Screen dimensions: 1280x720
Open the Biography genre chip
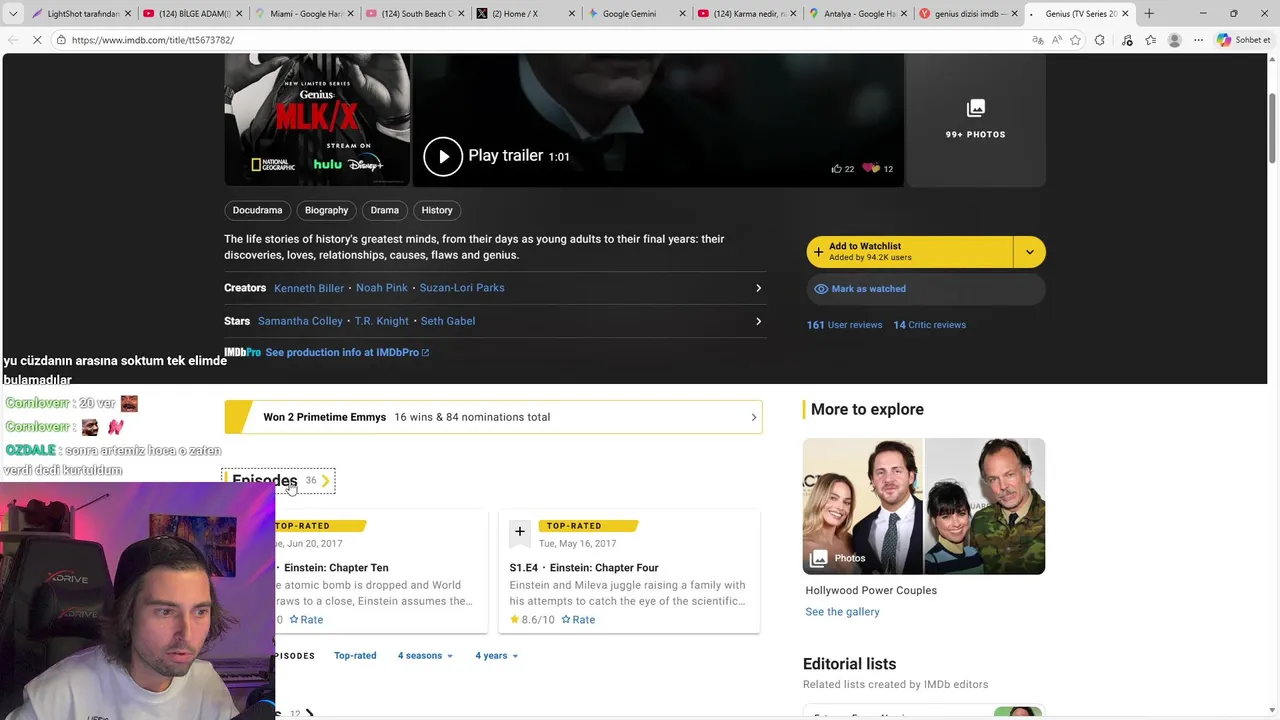tap(326, 210)
